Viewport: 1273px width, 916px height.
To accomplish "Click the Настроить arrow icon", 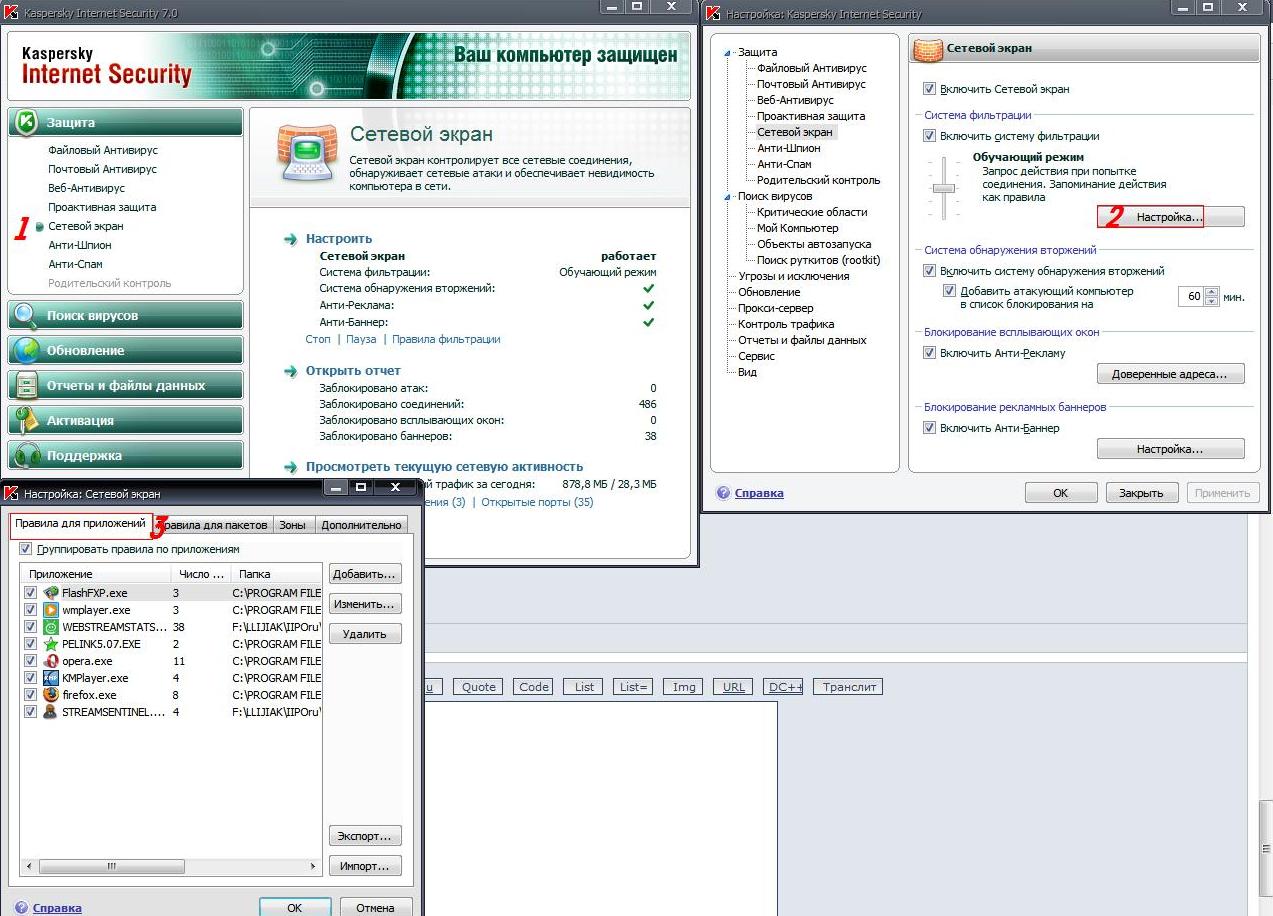I will tap(291, 239).
